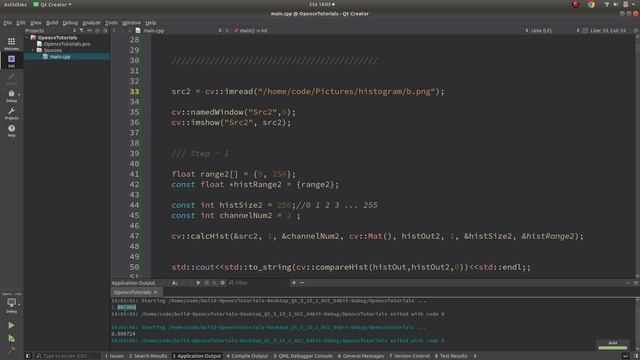Click the filter tree funnel icon
Image resolution: width=640 pixels, height=360 pixels.
82,31
